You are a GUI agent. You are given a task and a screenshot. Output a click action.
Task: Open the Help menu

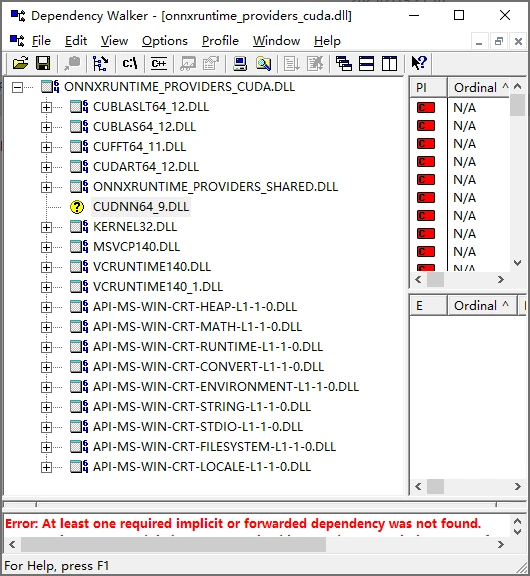coord(327,41)
